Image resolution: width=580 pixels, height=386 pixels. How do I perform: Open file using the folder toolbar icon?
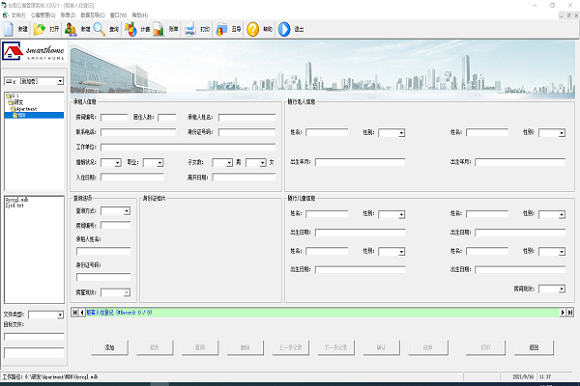pyautogui.click(x=39, y=29)
